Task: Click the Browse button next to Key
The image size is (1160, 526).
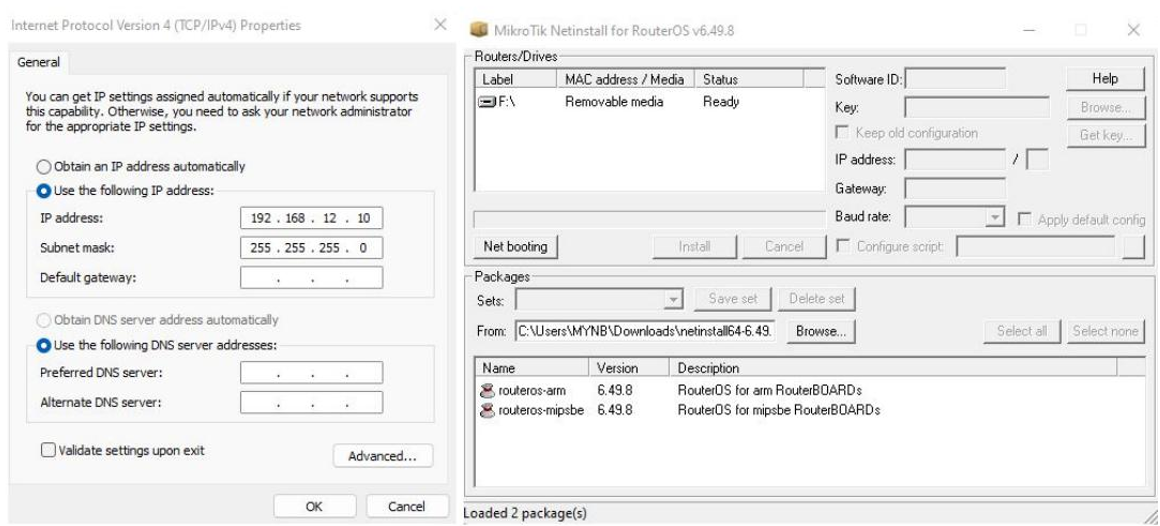Action: tap(1105, 107)
